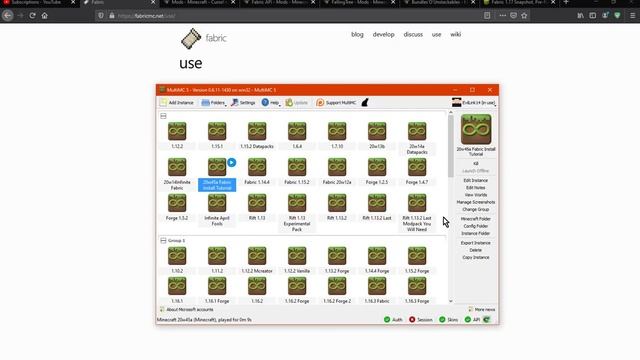Click Edit Instance in side panel
The image size is (640, 360).
(476, 180)
